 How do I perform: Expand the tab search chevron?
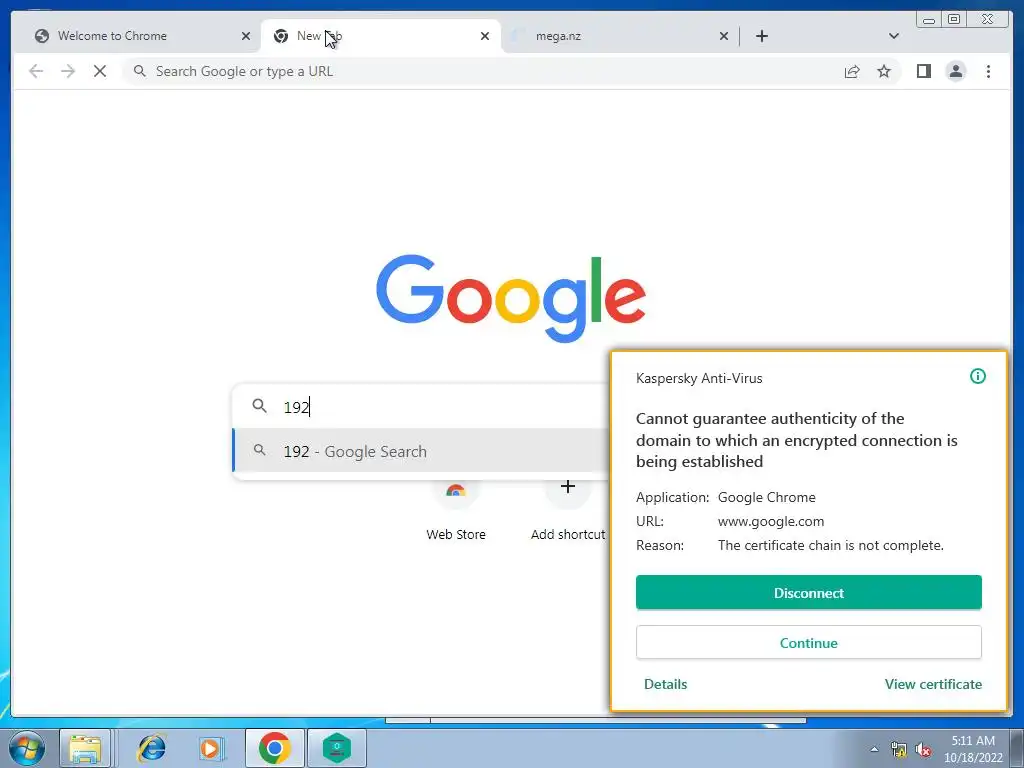(894, 36)
